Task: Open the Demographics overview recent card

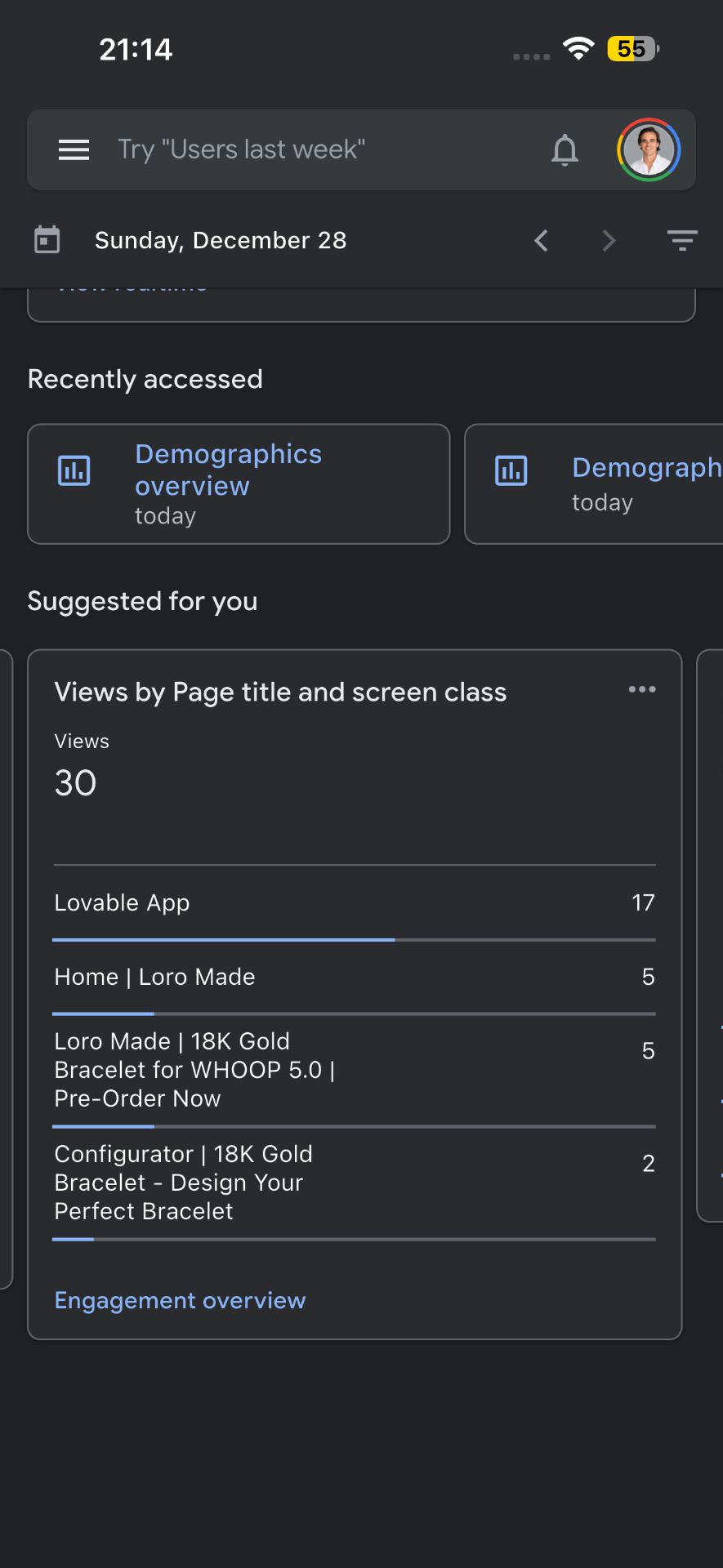Action: 239,483
